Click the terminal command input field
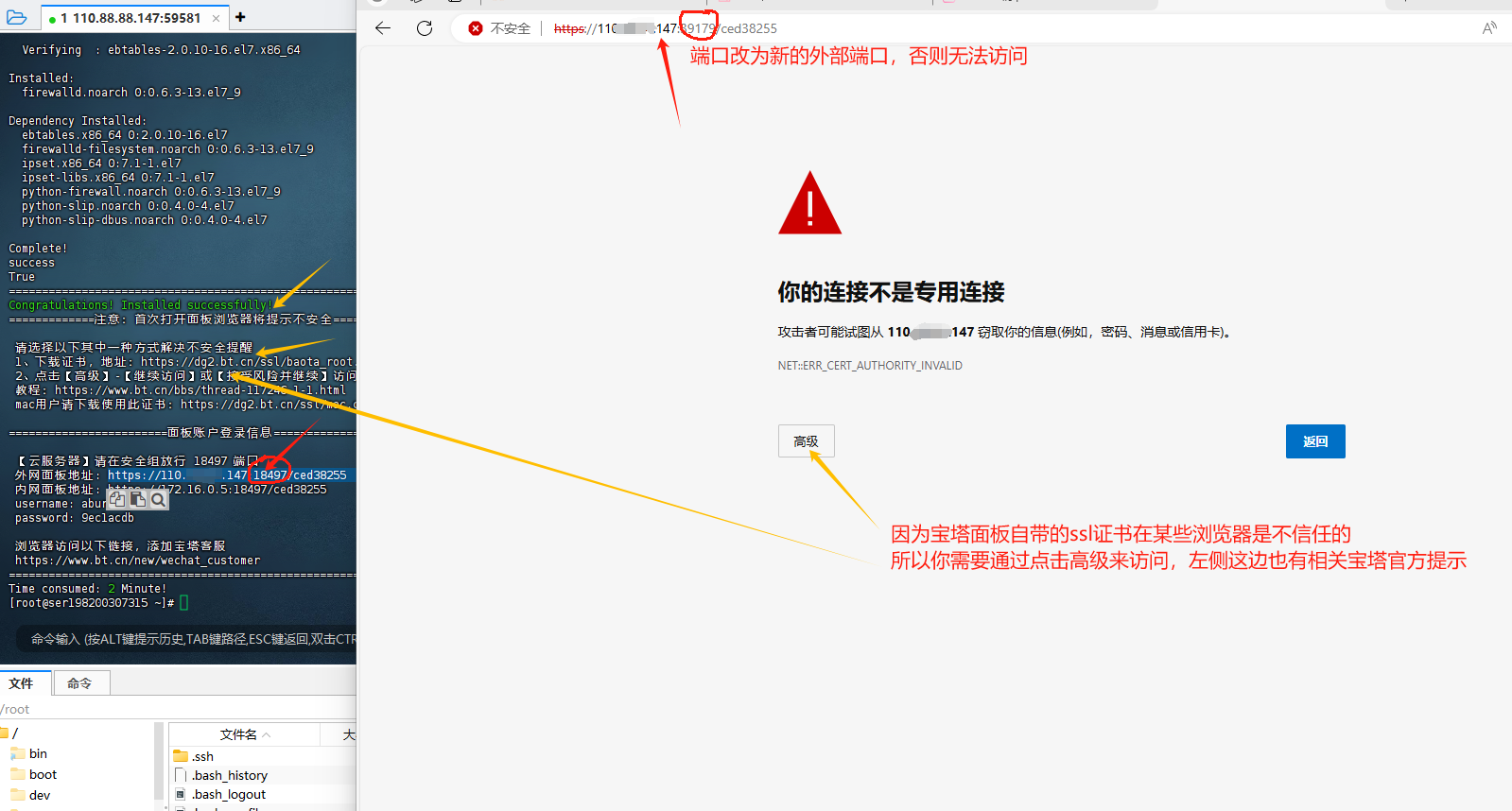The height and width of the screenshot is (811, 1512). coord(189,639)
